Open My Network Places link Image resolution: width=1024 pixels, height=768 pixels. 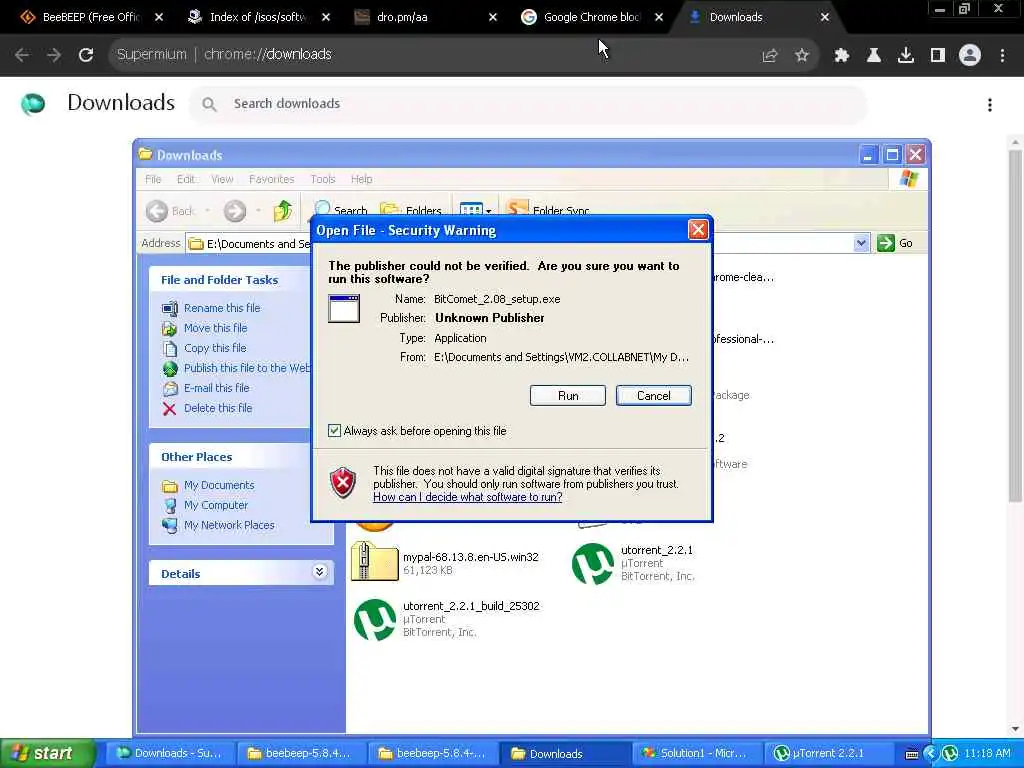point(229,525)
